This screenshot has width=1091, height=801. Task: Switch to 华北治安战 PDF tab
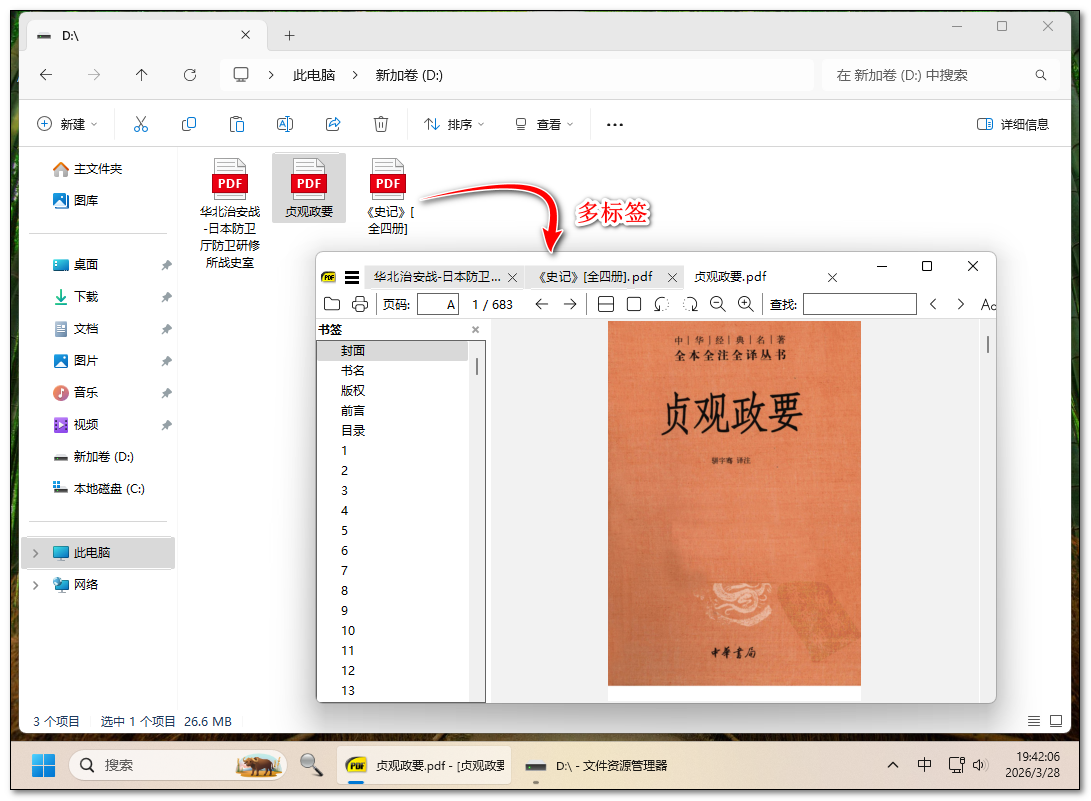pos(436,277)
